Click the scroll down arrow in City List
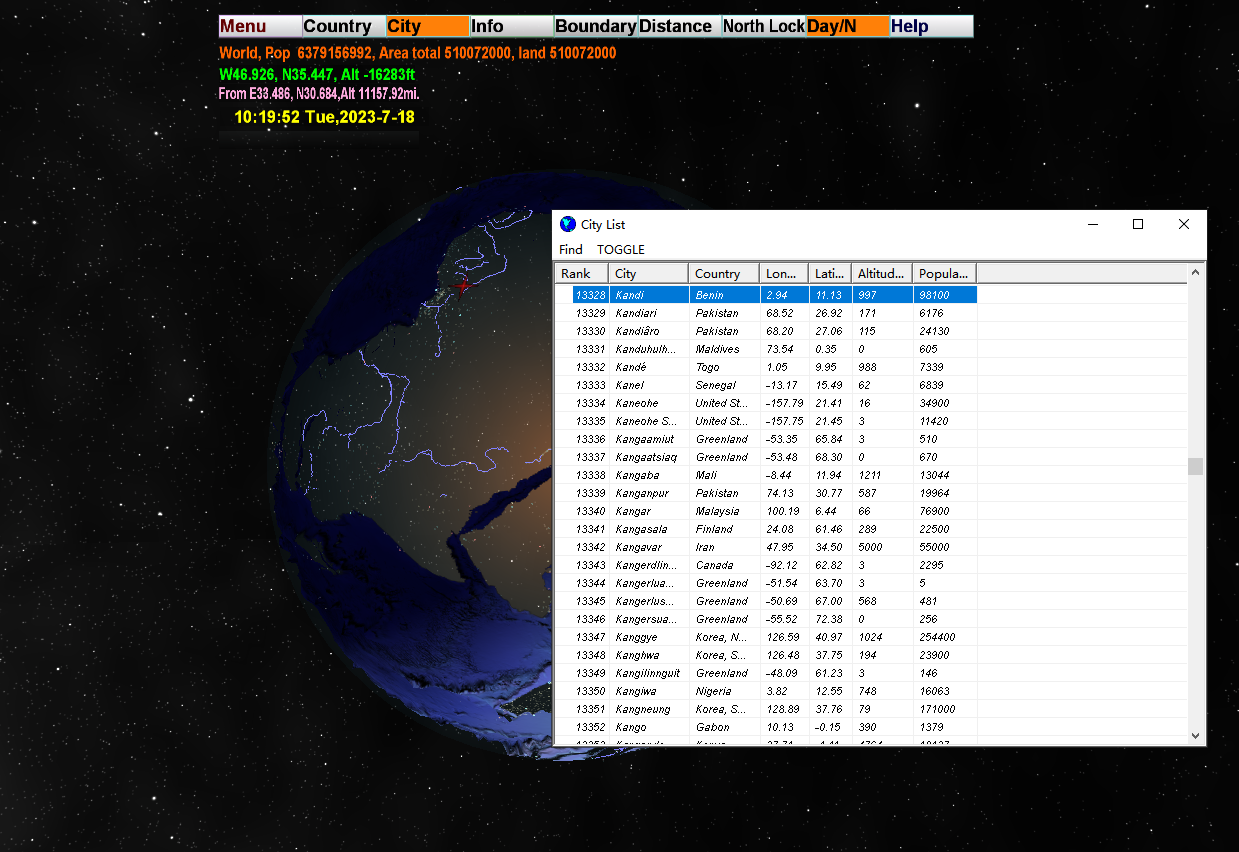 (1195, 735)
